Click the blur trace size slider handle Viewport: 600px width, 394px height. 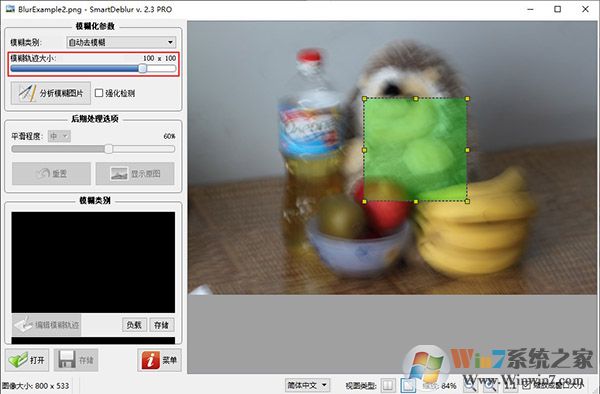point(142,68)
